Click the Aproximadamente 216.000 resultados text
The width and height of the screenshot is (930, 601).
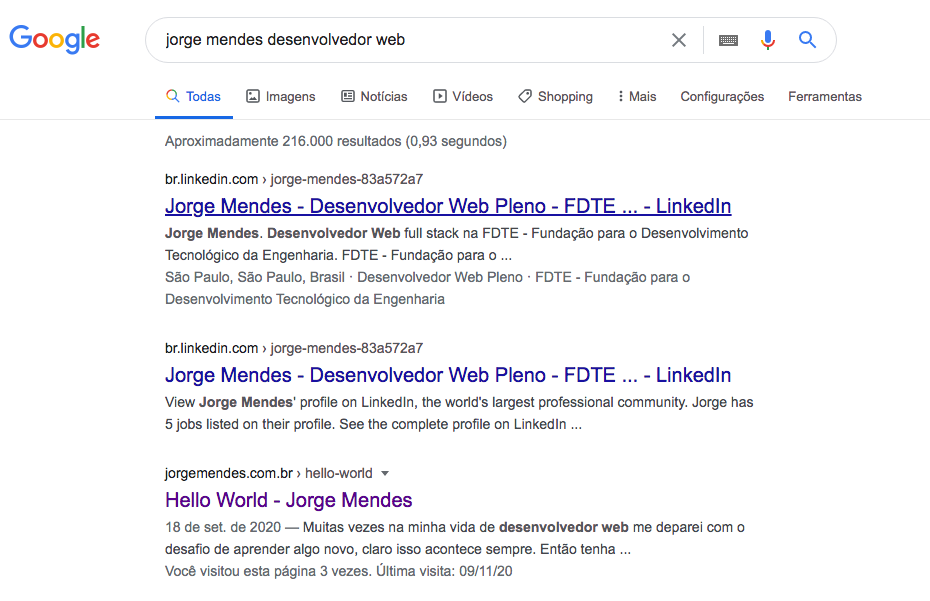(336, 141)
